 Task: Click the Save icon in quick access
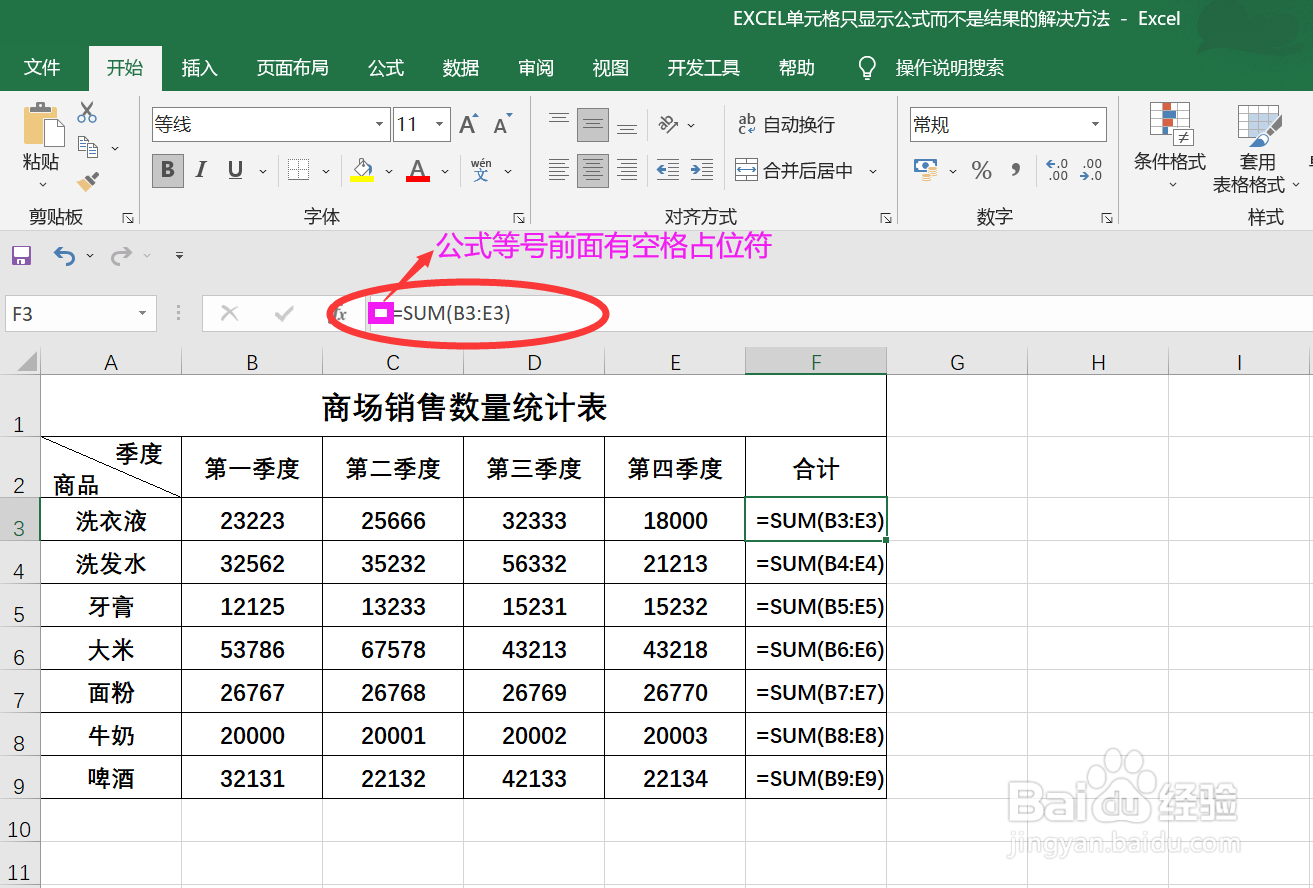pos(21,256)
